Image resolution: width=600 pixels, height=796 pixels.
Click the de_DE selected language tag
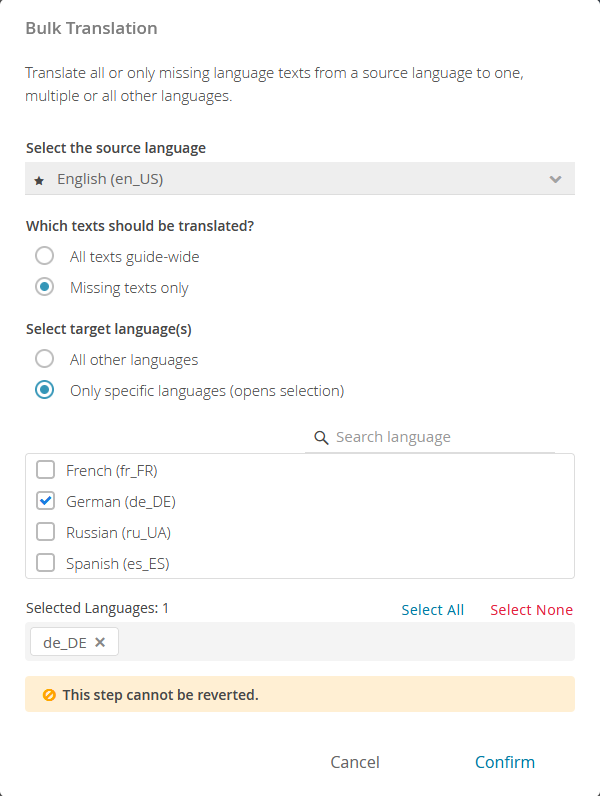coord(65,643)
